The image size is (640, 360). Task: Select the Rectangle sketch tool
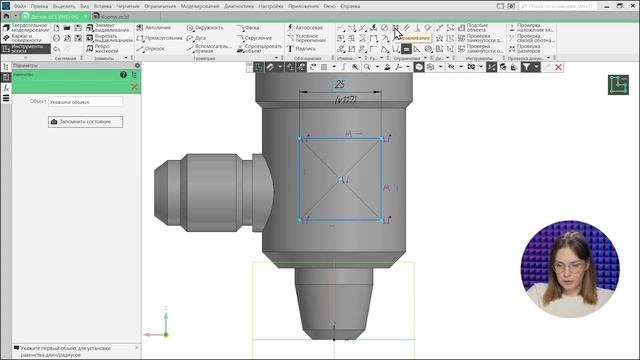tap(159, 38)
